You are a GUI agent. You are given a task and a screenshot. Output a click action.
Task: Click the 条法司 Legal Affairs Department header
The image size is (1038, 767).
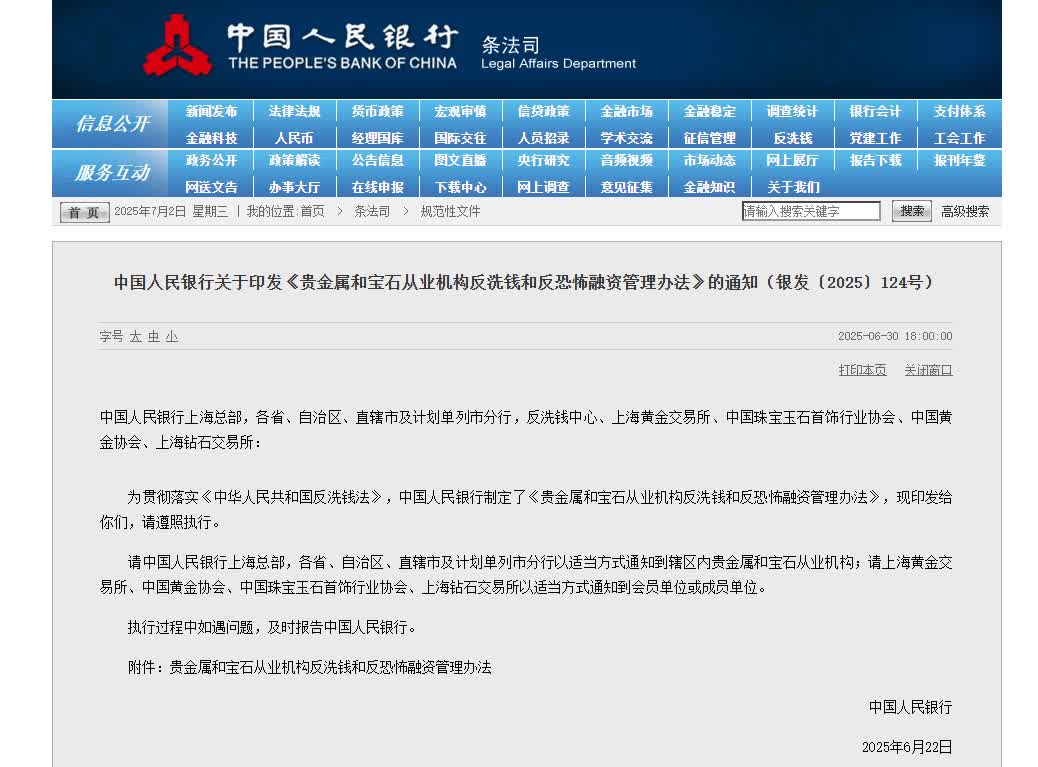pyautogui.click(x=558, y=53)
